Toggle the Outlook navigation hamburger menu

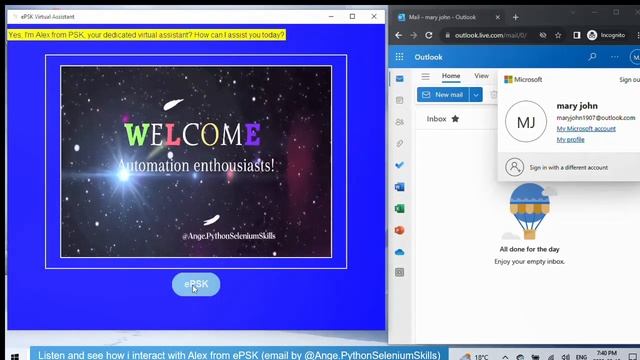tap(425, 76)
